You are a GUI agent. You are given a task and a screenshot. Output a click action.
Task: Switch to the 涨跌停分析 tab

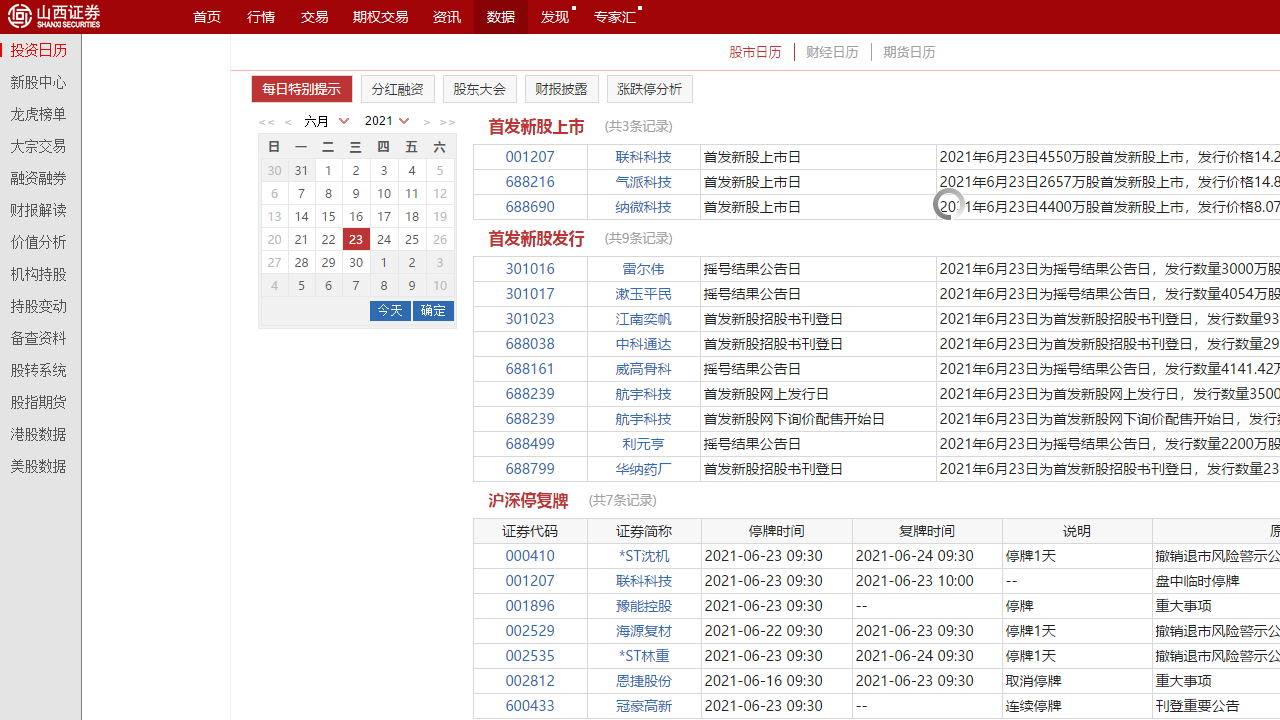(x=650, y=89)
